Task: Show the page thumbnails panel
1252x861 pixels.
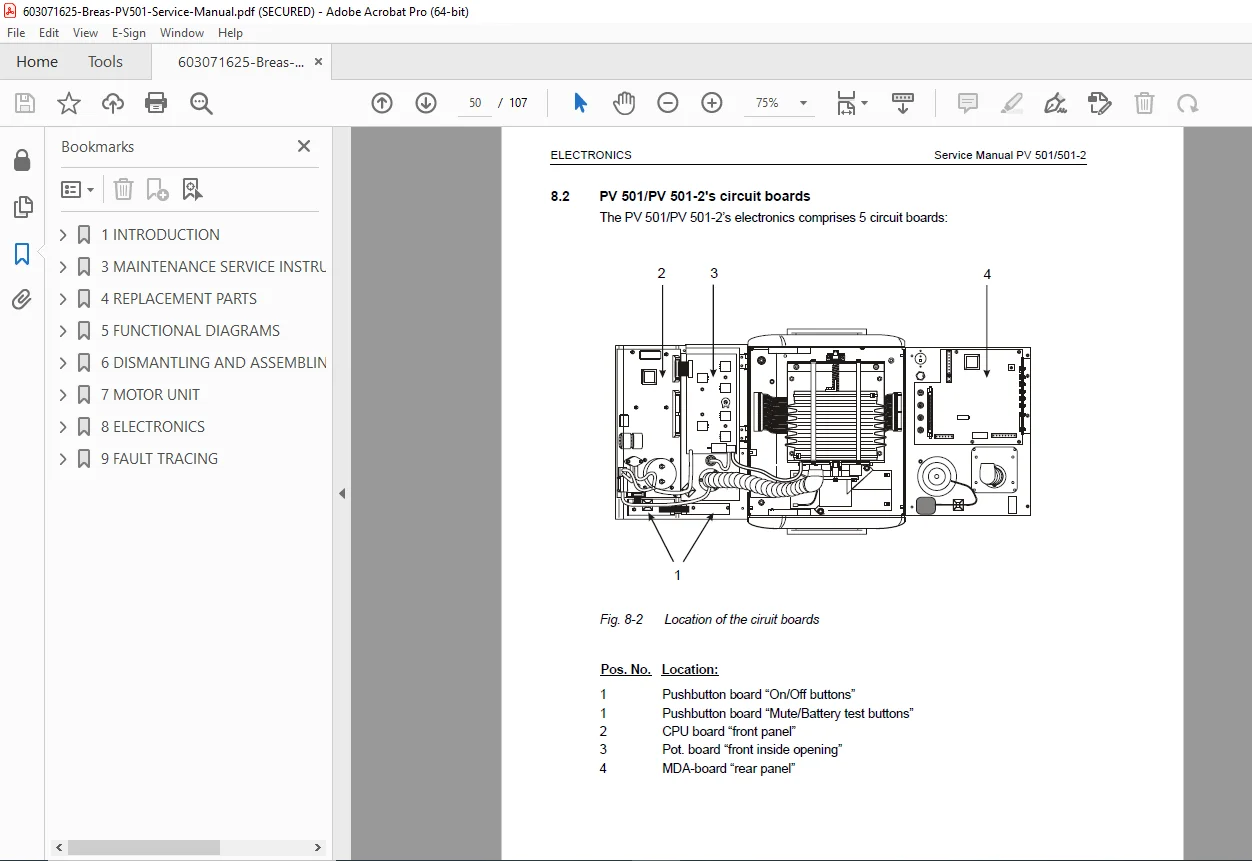Action: pyautogui.click(x=22, y=207)
